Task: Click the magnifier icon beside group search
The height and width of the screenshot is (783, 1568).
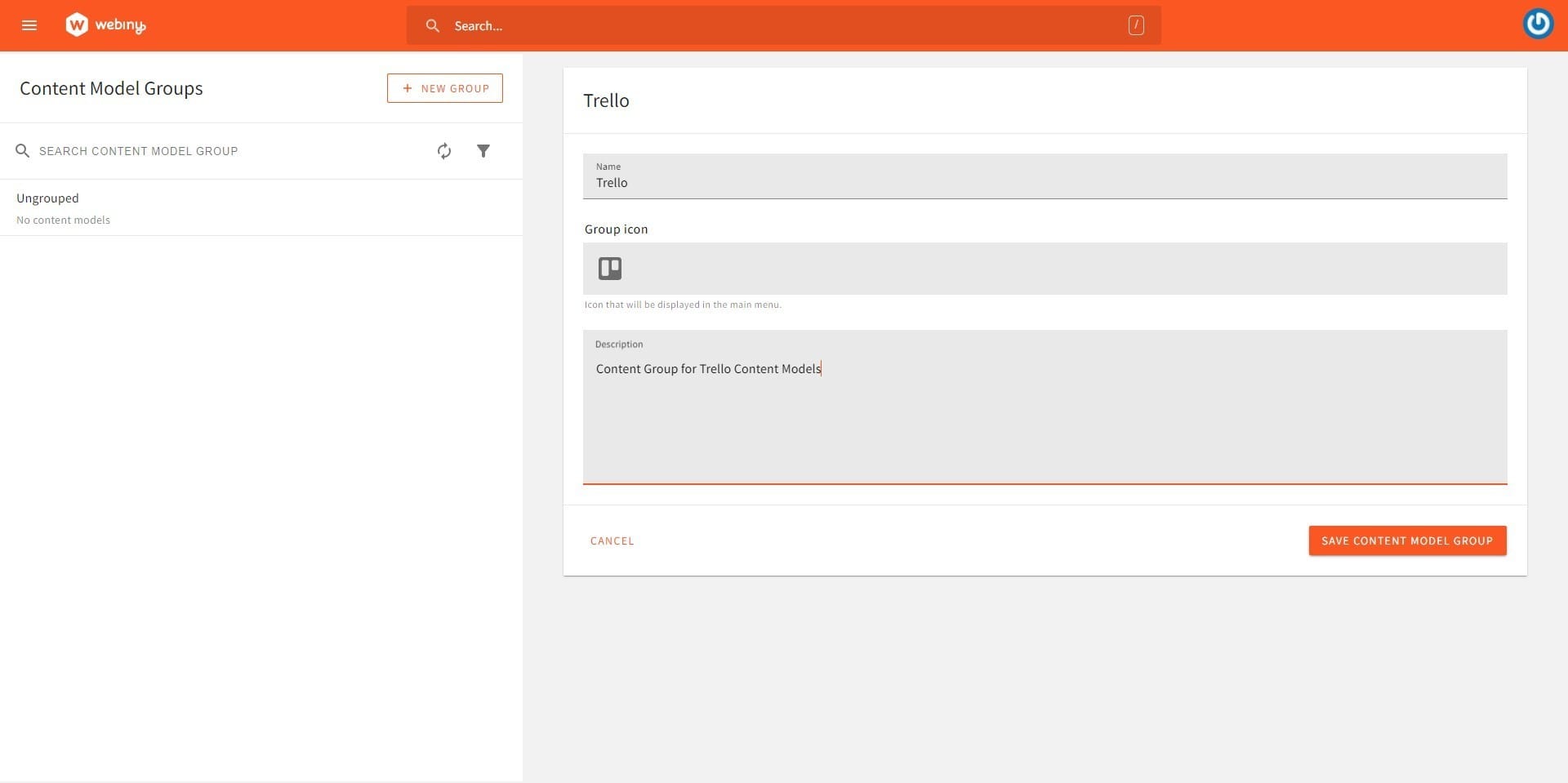Action: pyautogui.click(x=23, y=151)
